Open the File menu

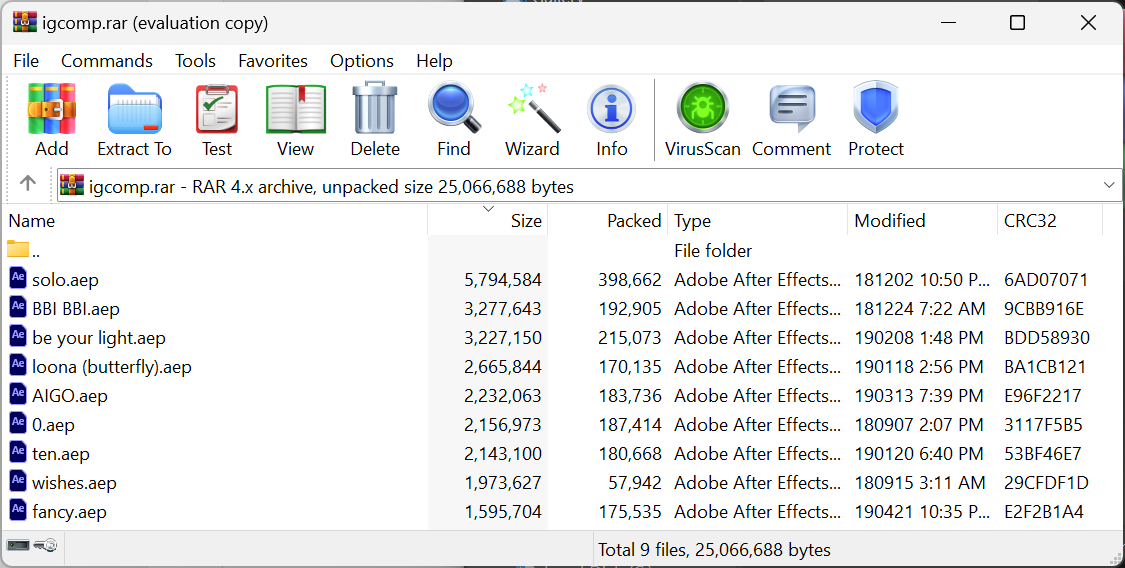click(x=26, y=61)
